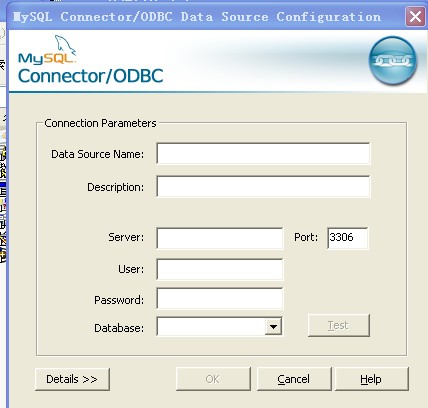Click the OK button

point(213,379)
